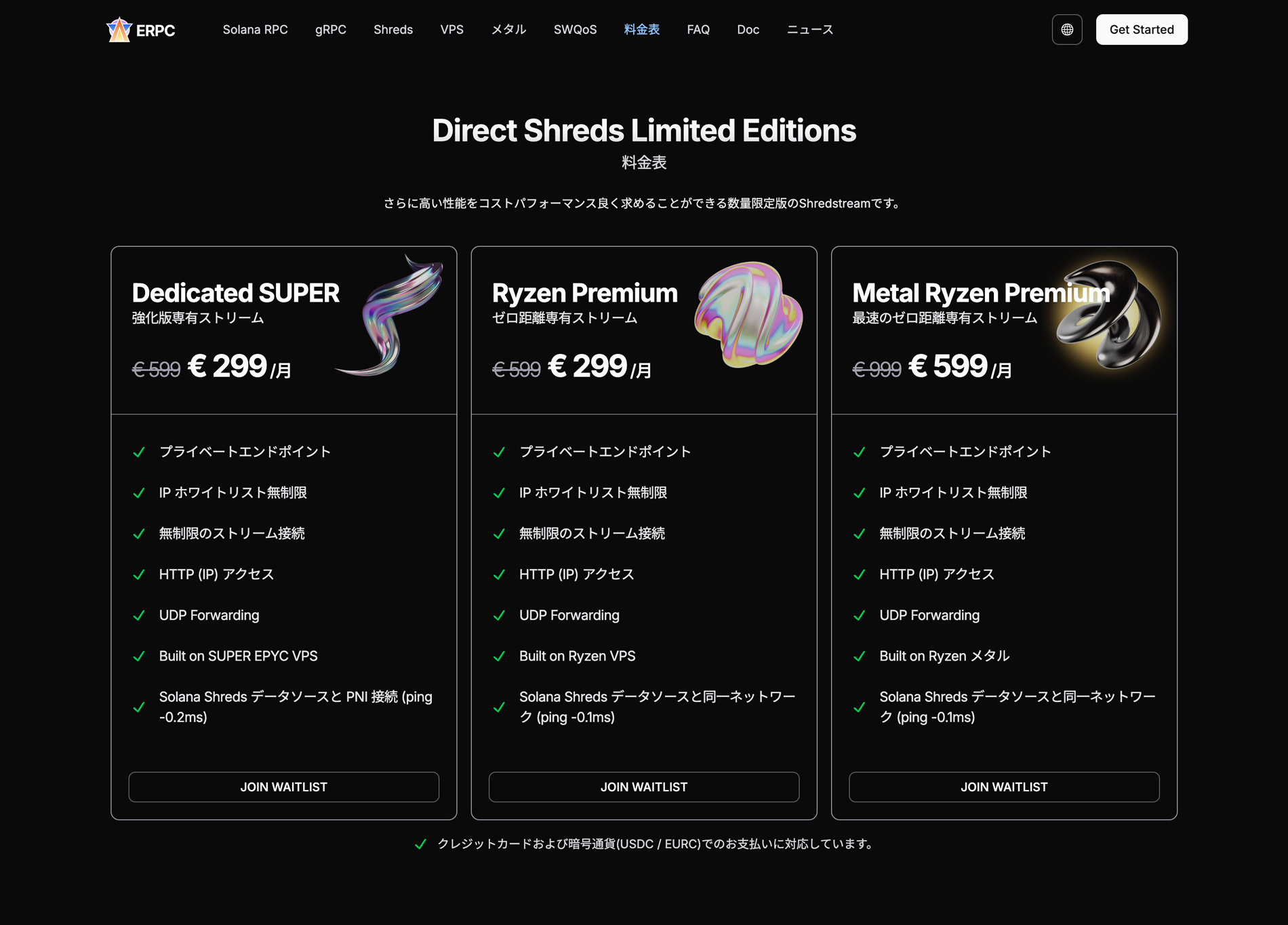Open the FAQ page
This screenshot has width=1288, height=925.
click(x=698, y=30)
